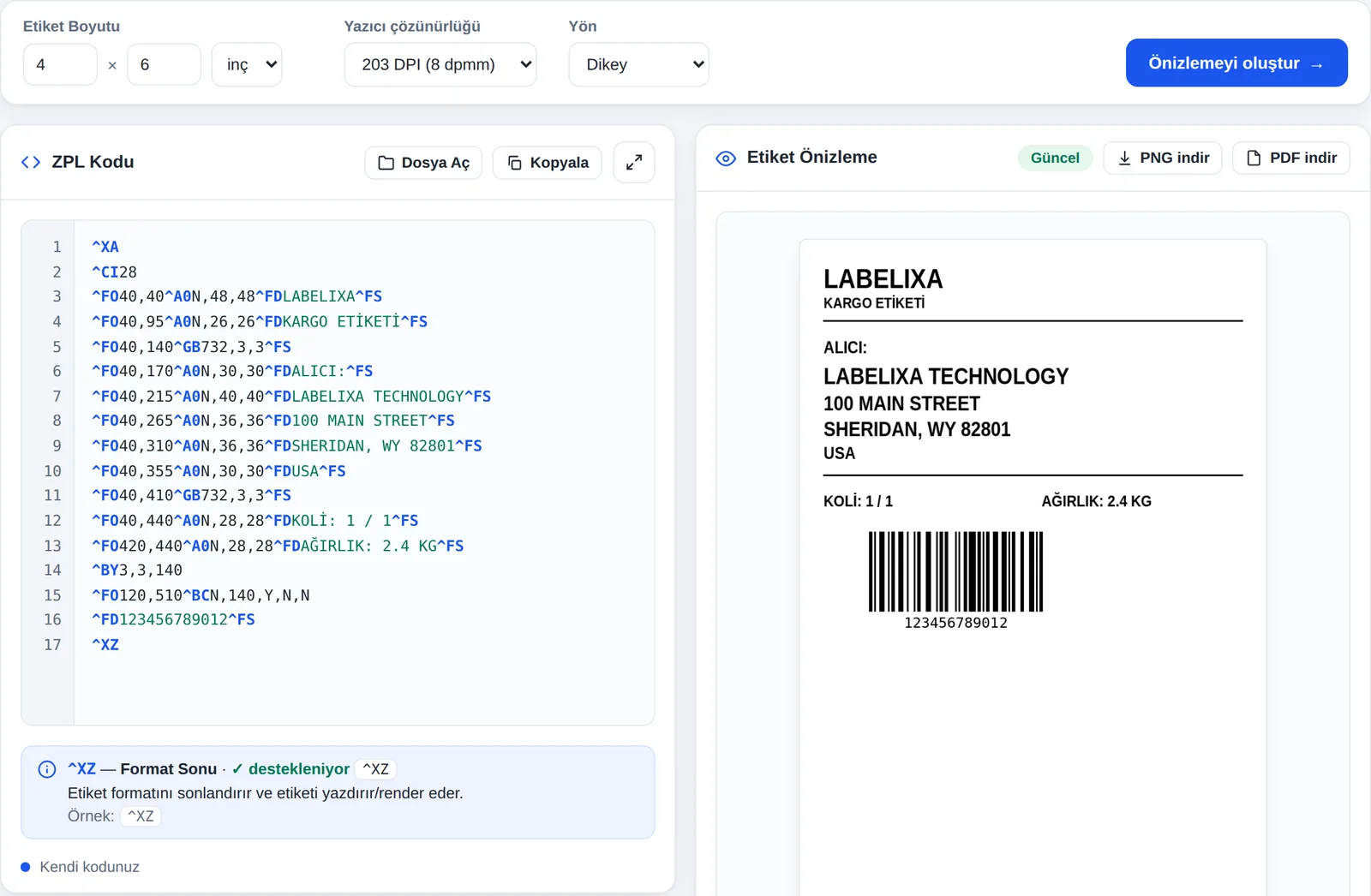Open the Yön dropdown showing Dikey
The image size is (1371, 896).
[638, 64]
